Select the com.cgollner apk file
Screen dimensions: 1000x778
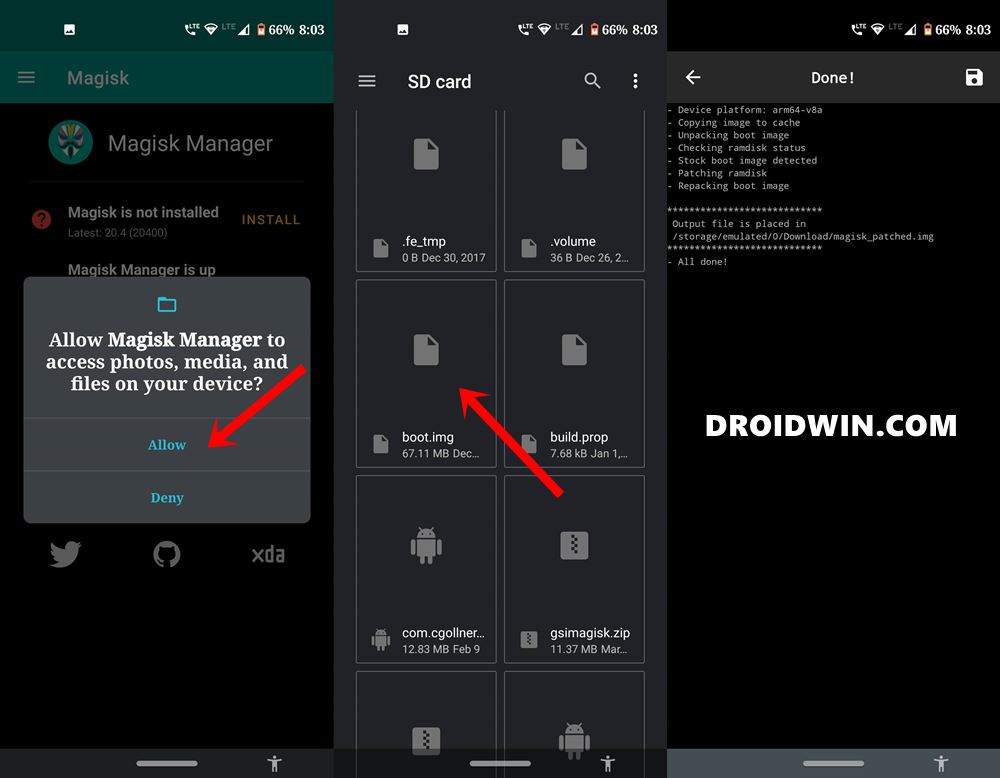coord(426,569)
